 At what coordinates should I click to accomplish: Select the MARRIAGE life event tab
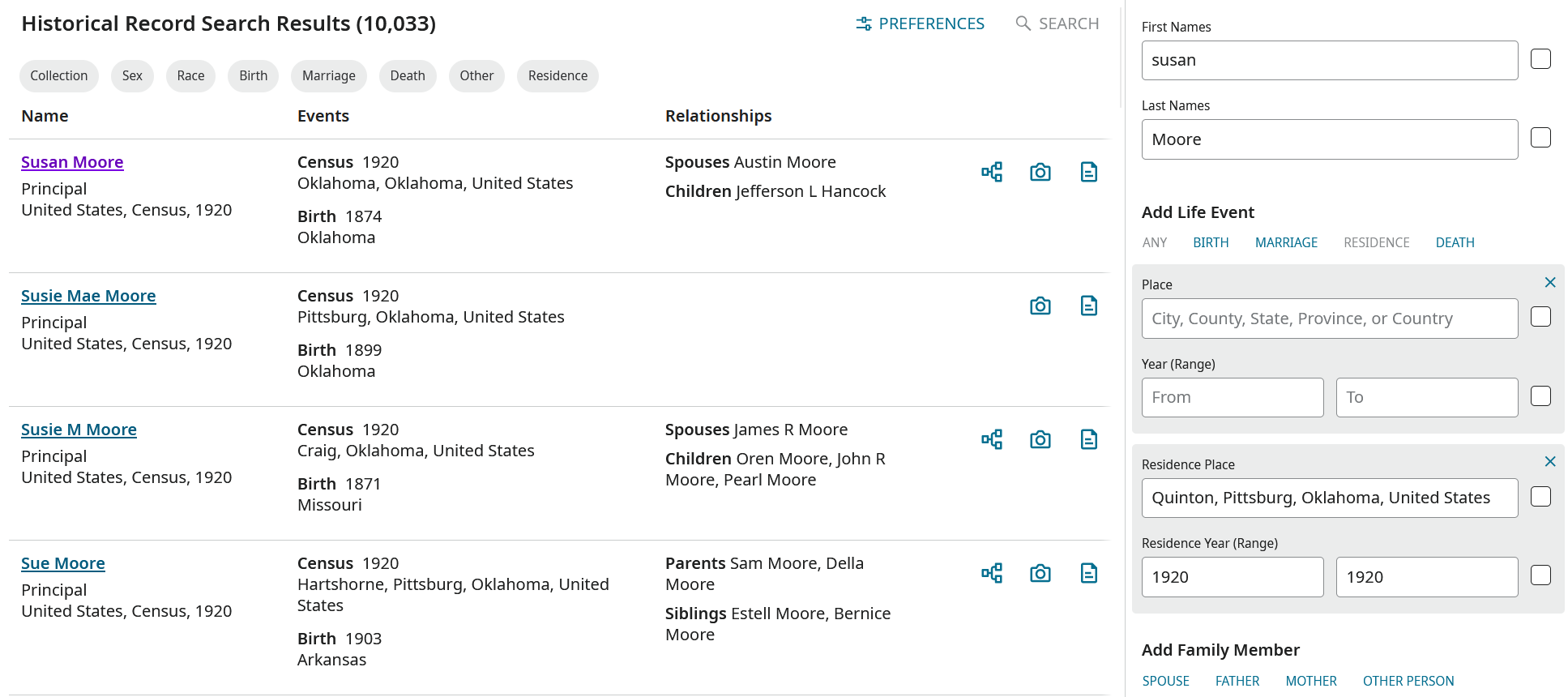point(1286,242)
